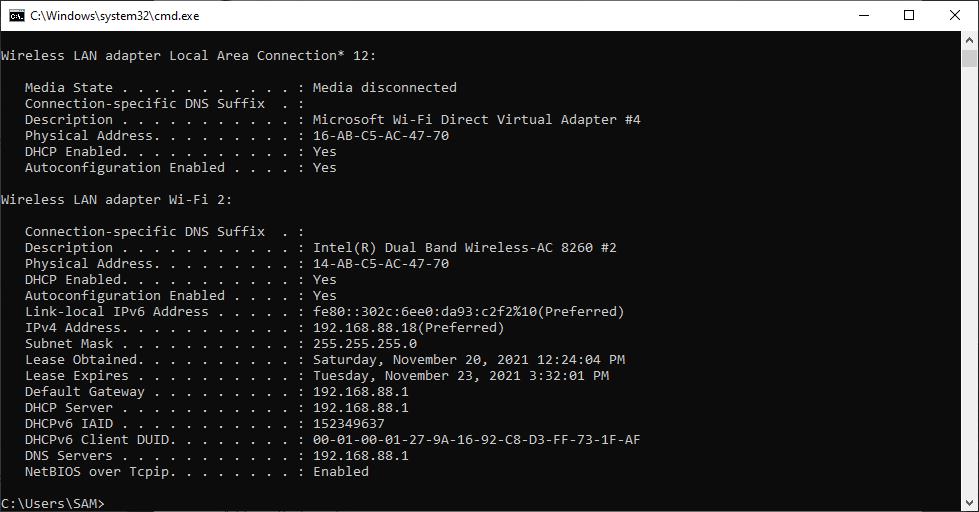Click the C:\Windows\system32\cmd.exe title text
Screen dimensions: 979x512
(x=114, y=16)
